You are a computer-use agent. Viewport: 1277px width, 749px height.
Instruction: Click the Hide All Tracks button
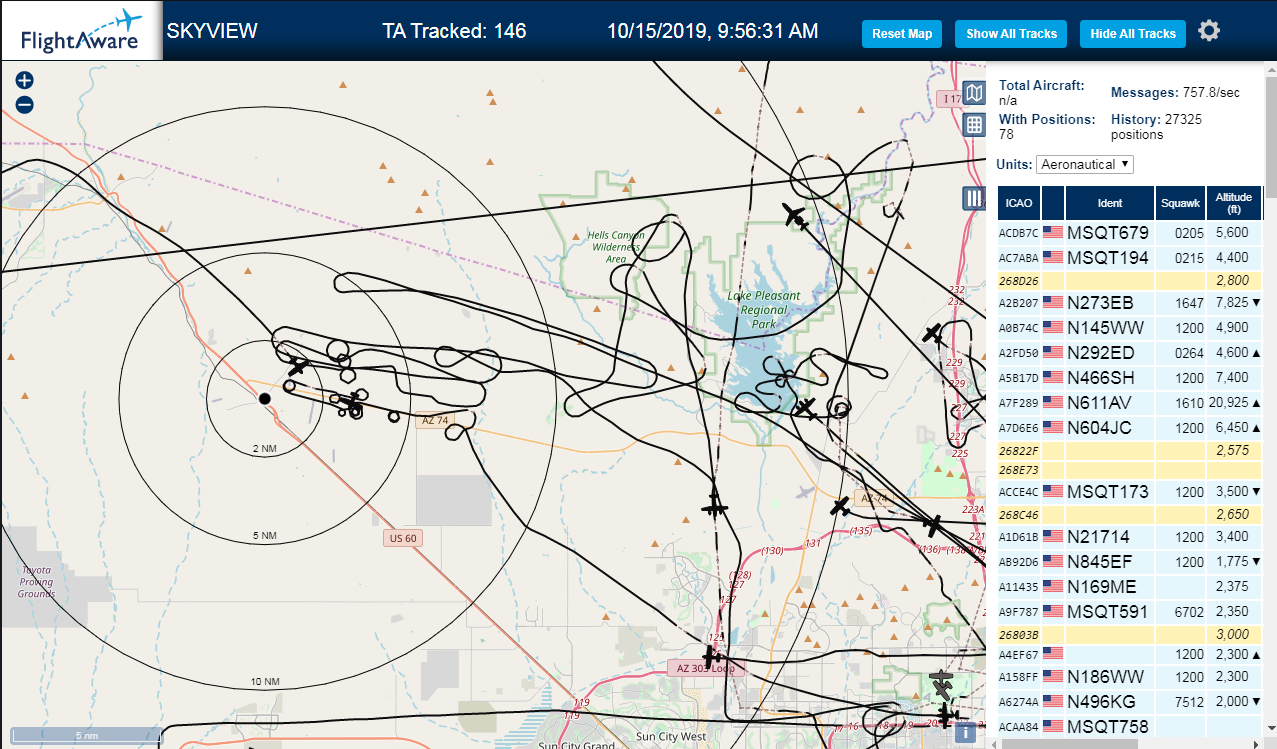pos(1133,34)
